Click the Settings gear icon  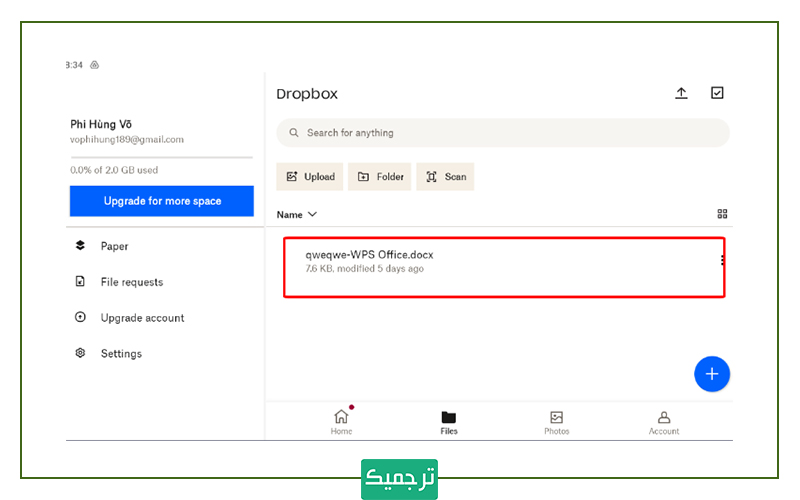pos(80,353)
